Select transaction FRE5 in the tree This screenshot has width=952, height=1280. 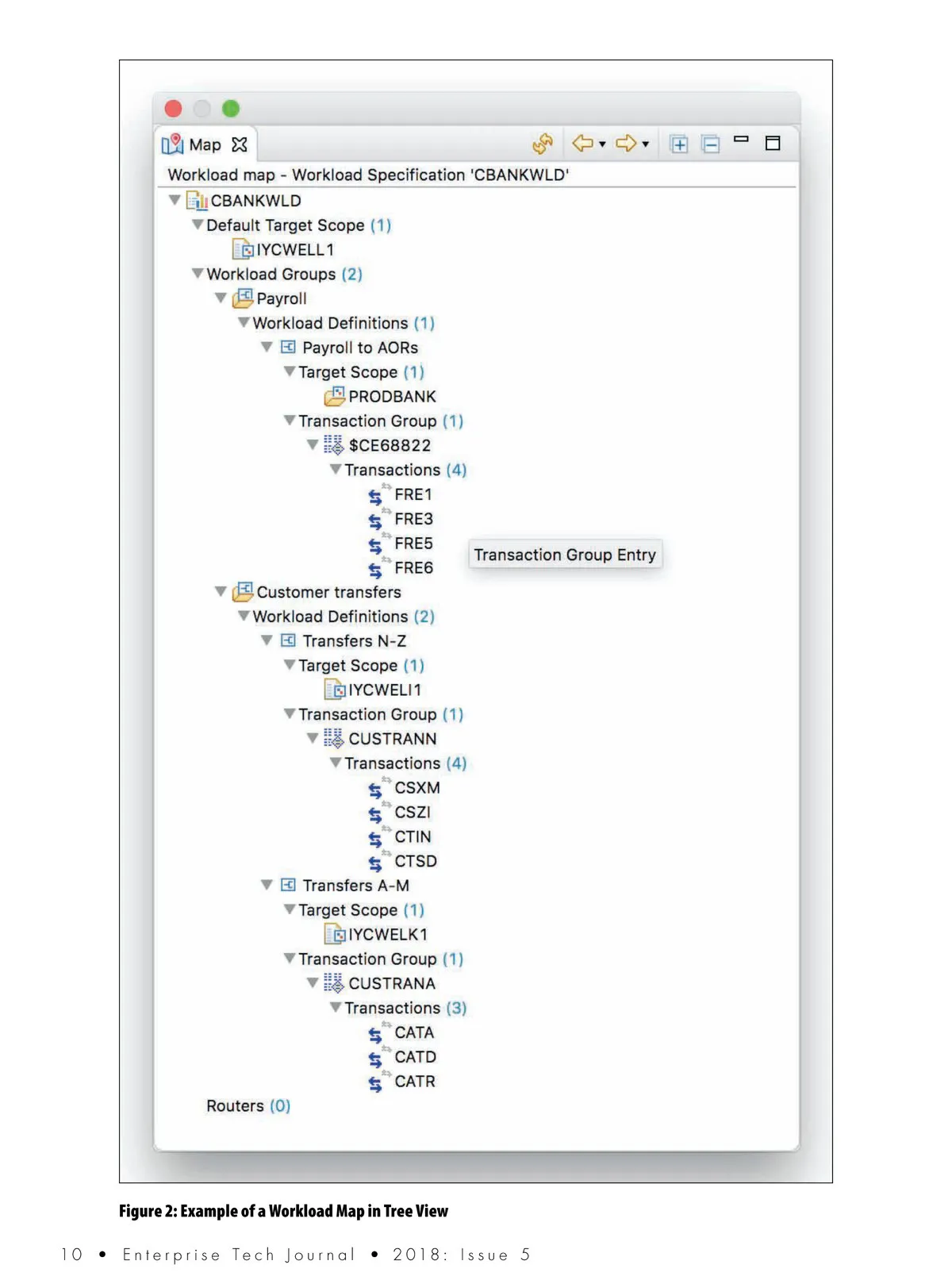pyautogui.click(x=413, y=544)
